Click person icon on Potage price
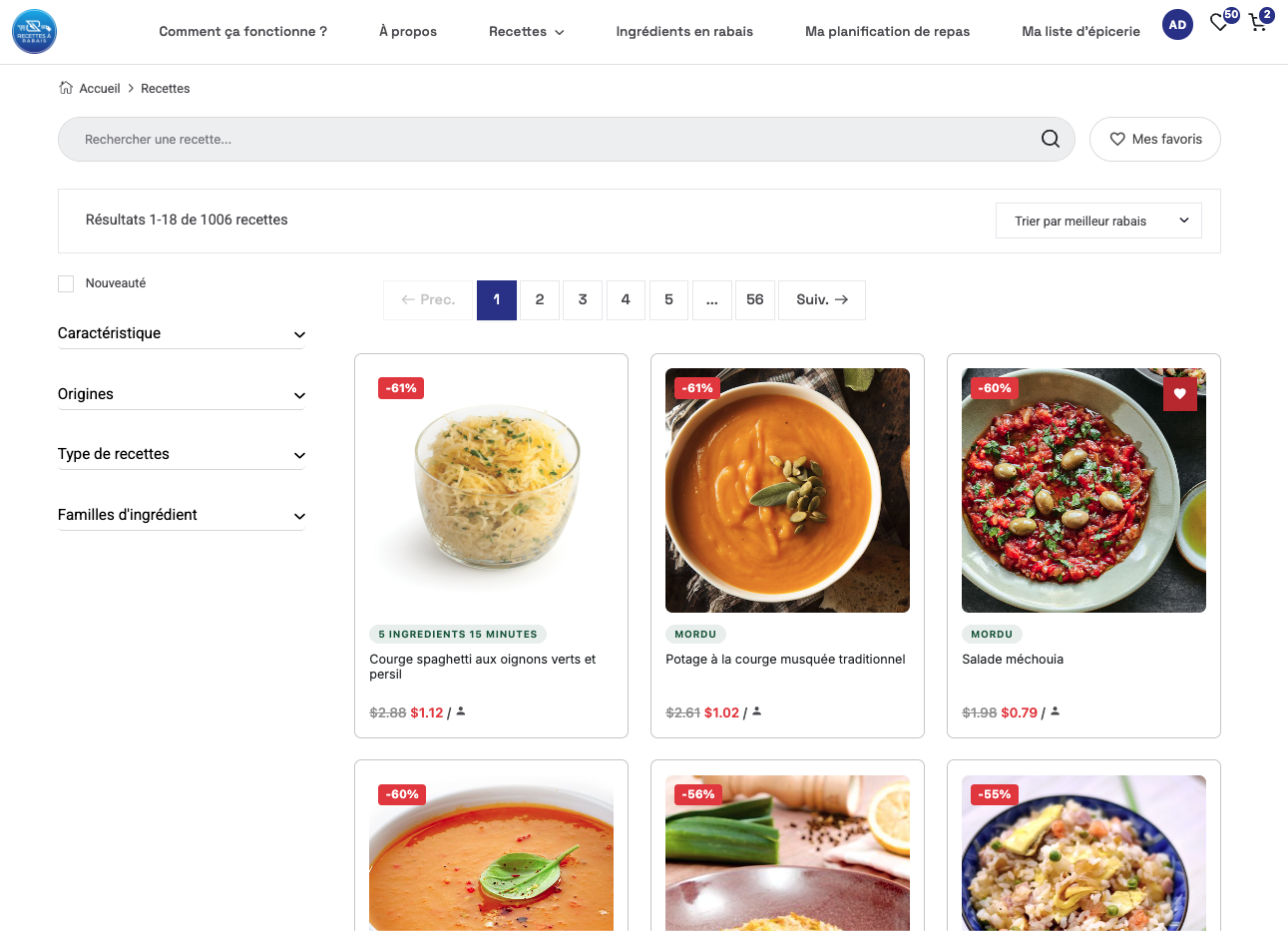This screenshot has width=1288, height=931. pyautogui.click(x=757, y=711)
